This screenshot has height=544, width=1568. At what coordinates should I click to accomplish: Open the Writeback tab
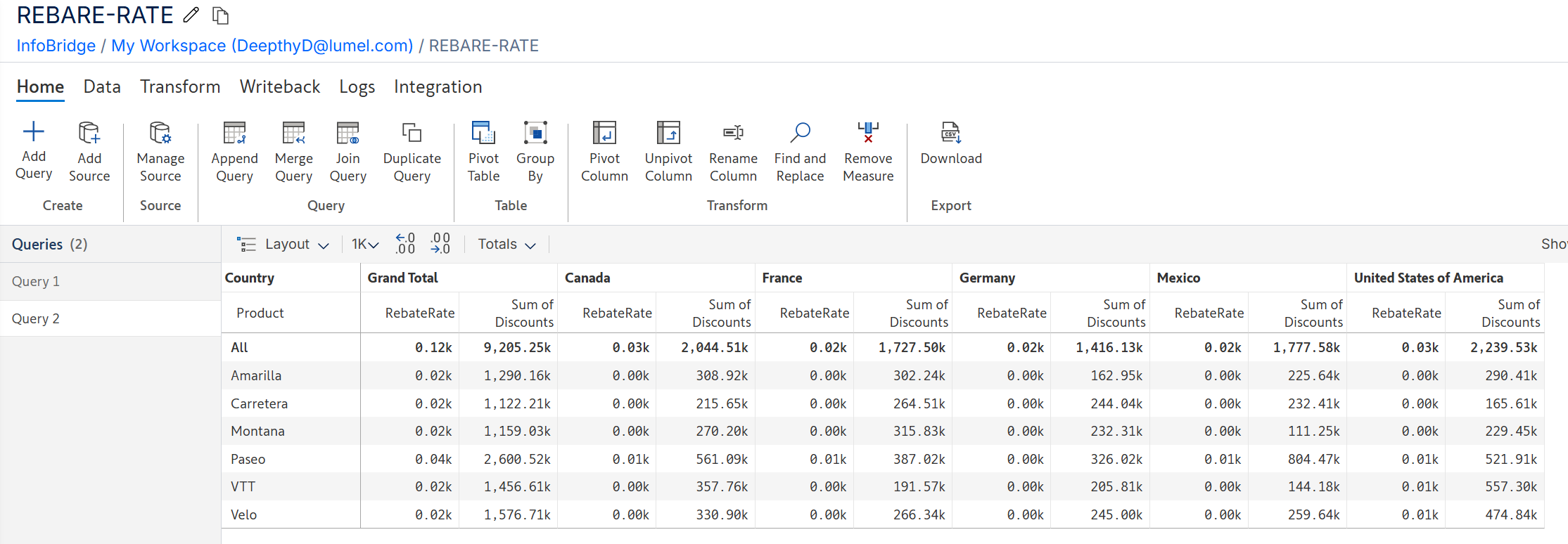coord(279,86)
